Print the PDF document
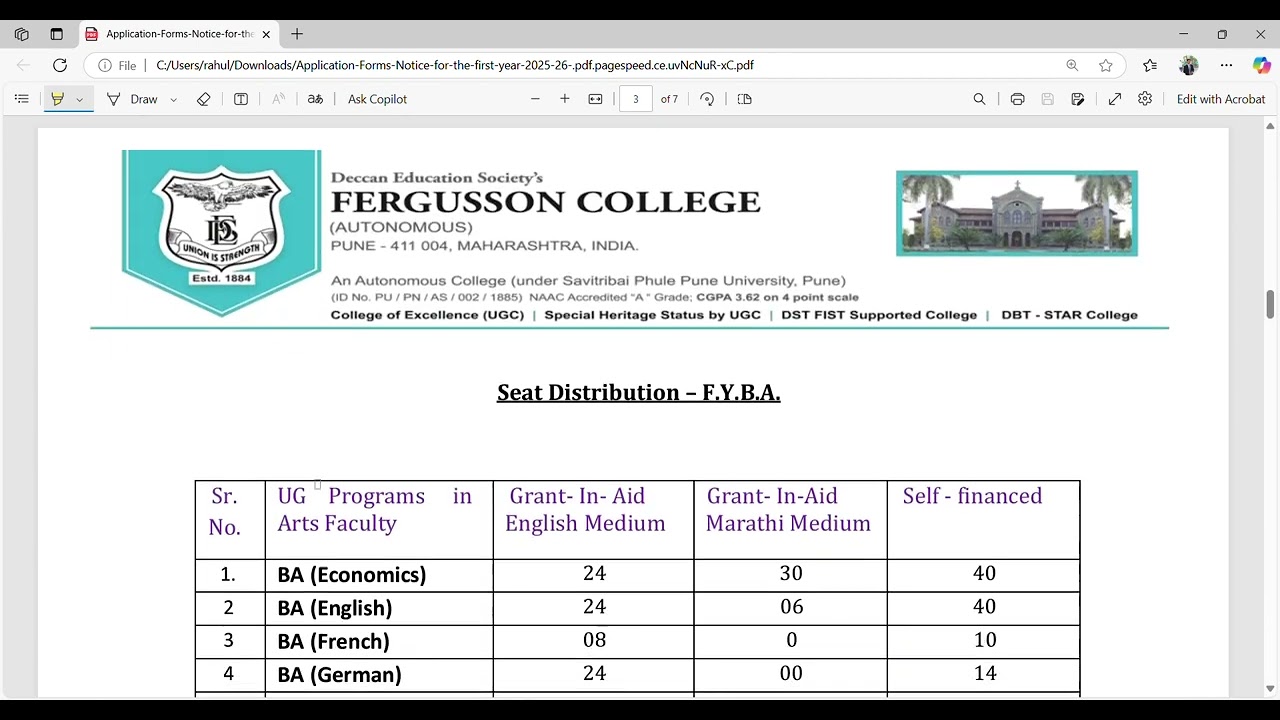 [x=1017, y=99]
